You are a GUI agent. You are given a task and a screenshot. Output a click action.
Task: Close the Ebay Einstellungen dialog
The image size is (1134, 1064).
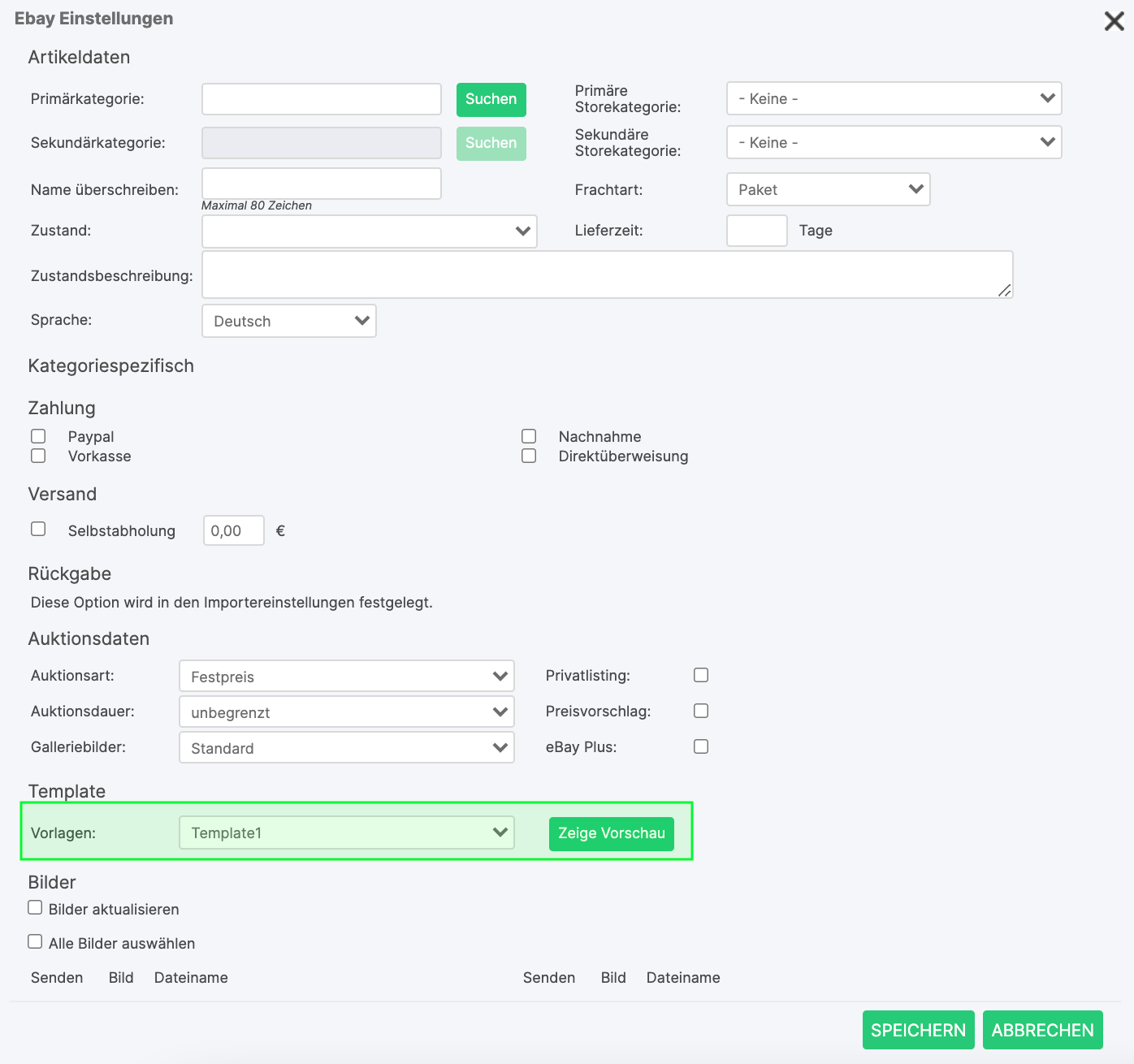coord(1114,21)
